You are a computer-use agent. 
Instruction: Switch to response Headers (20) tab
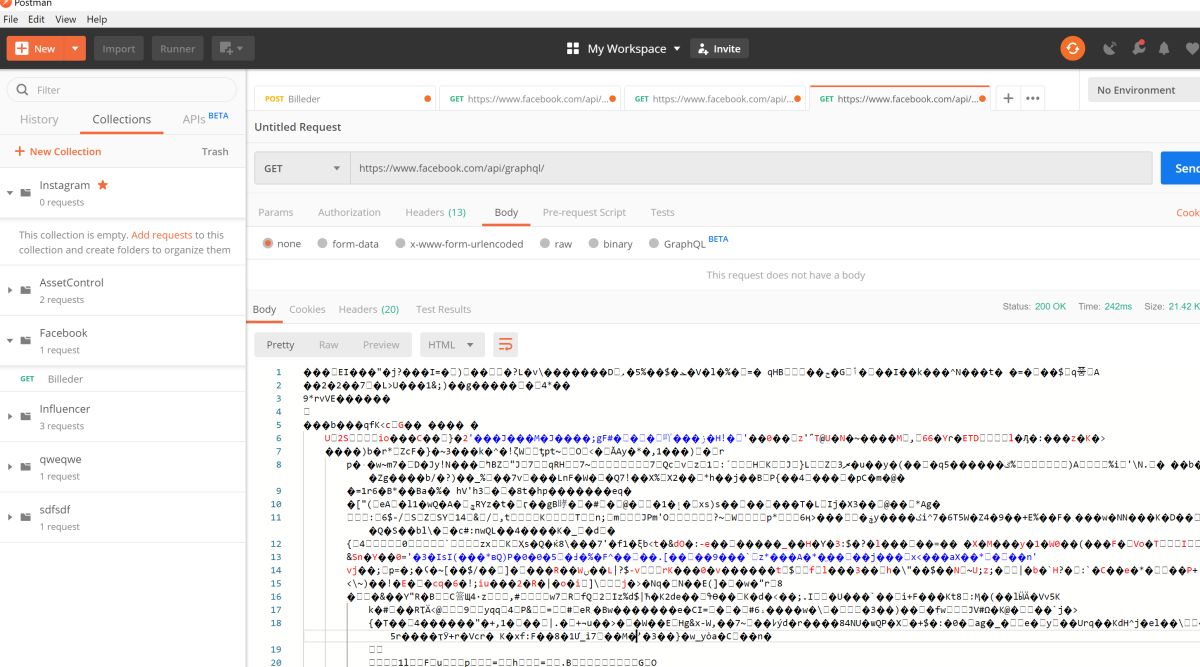(369, 309)
